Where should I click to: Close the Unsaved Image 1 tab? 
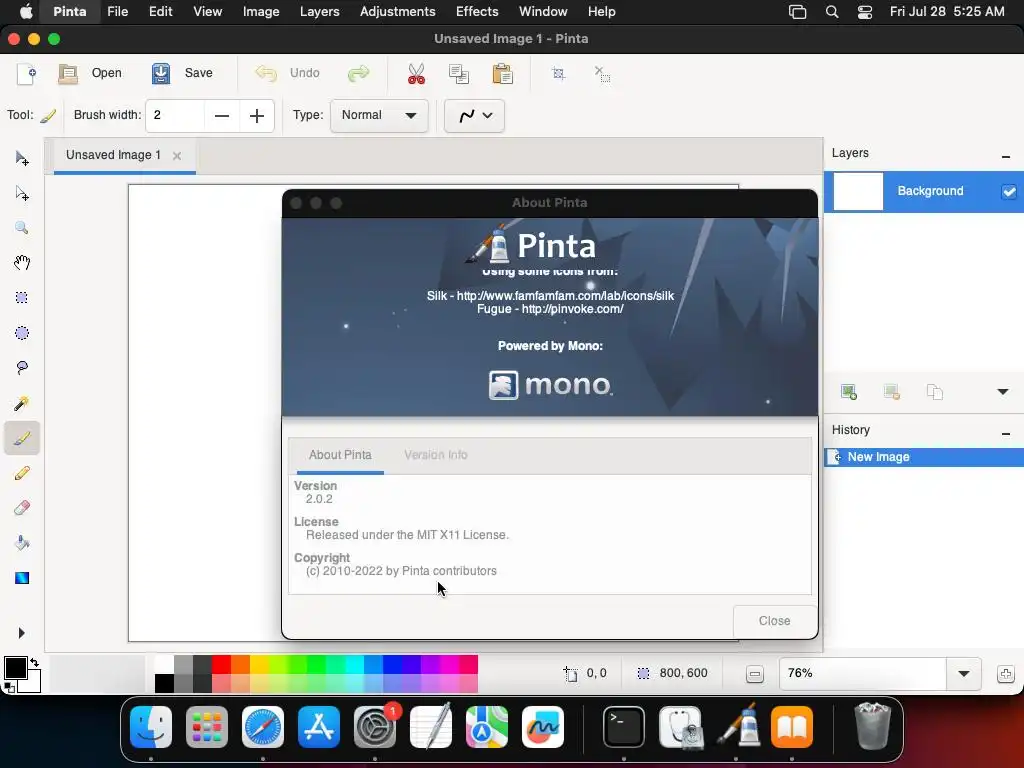coord(176,155)
